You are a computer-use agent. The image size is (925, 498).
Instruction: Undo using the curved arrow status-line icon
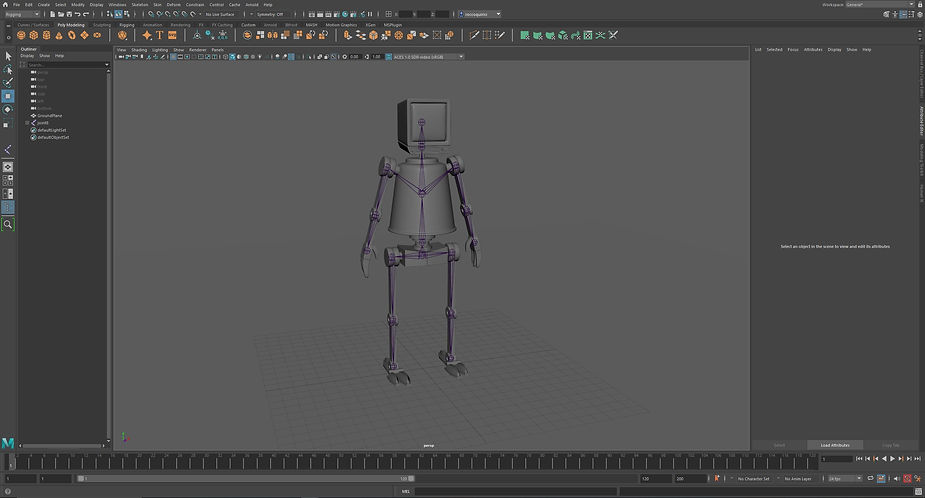click(77, 14)
